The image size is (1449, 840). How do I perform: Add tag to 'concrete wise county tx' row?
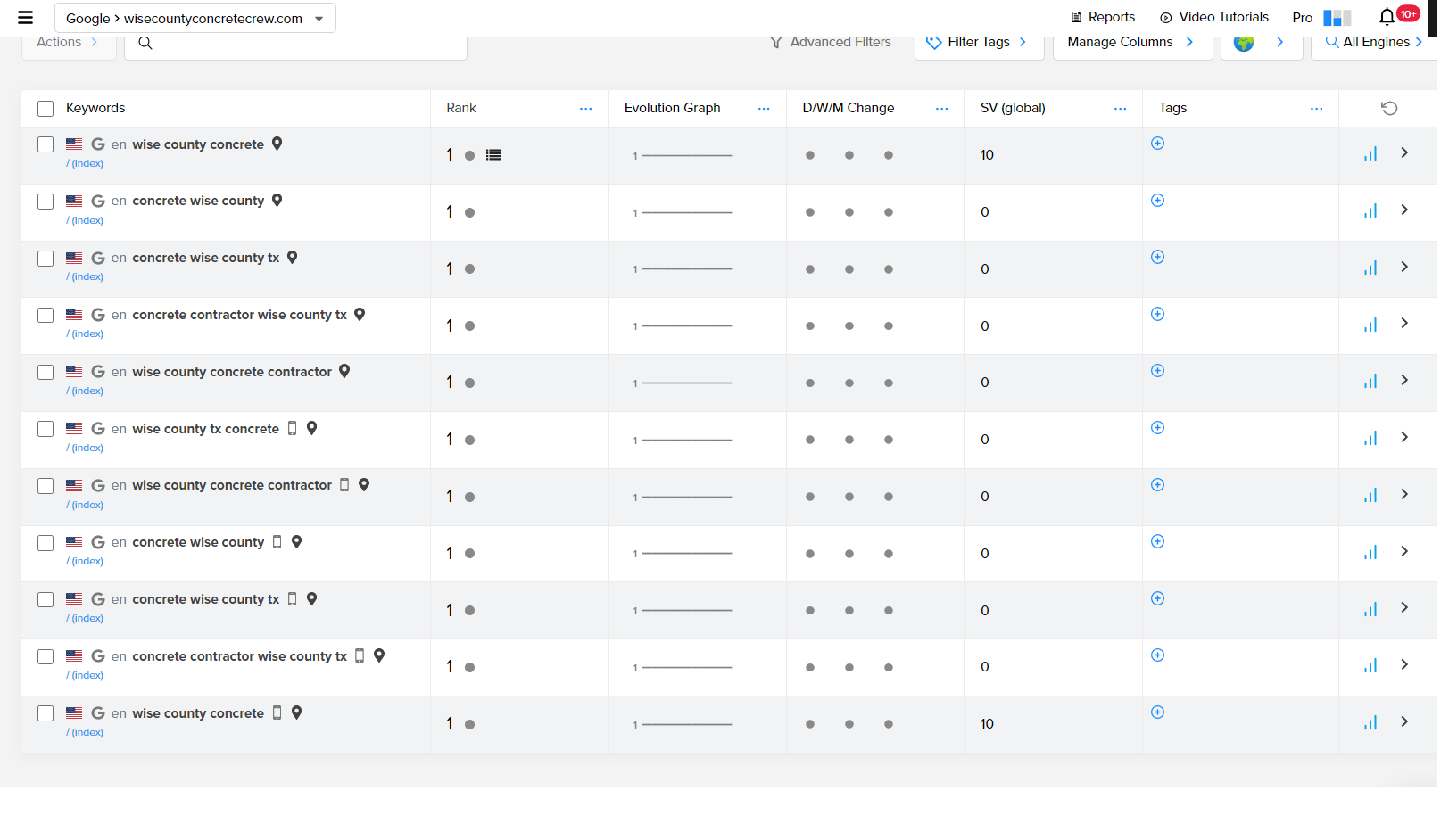click(x=1157, y=258)
